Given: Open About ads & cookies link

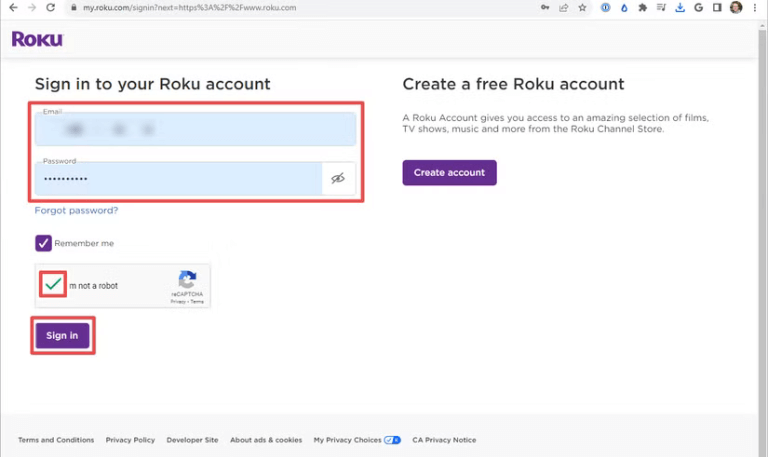Looking at the screenshot, I should pos(266,440).
